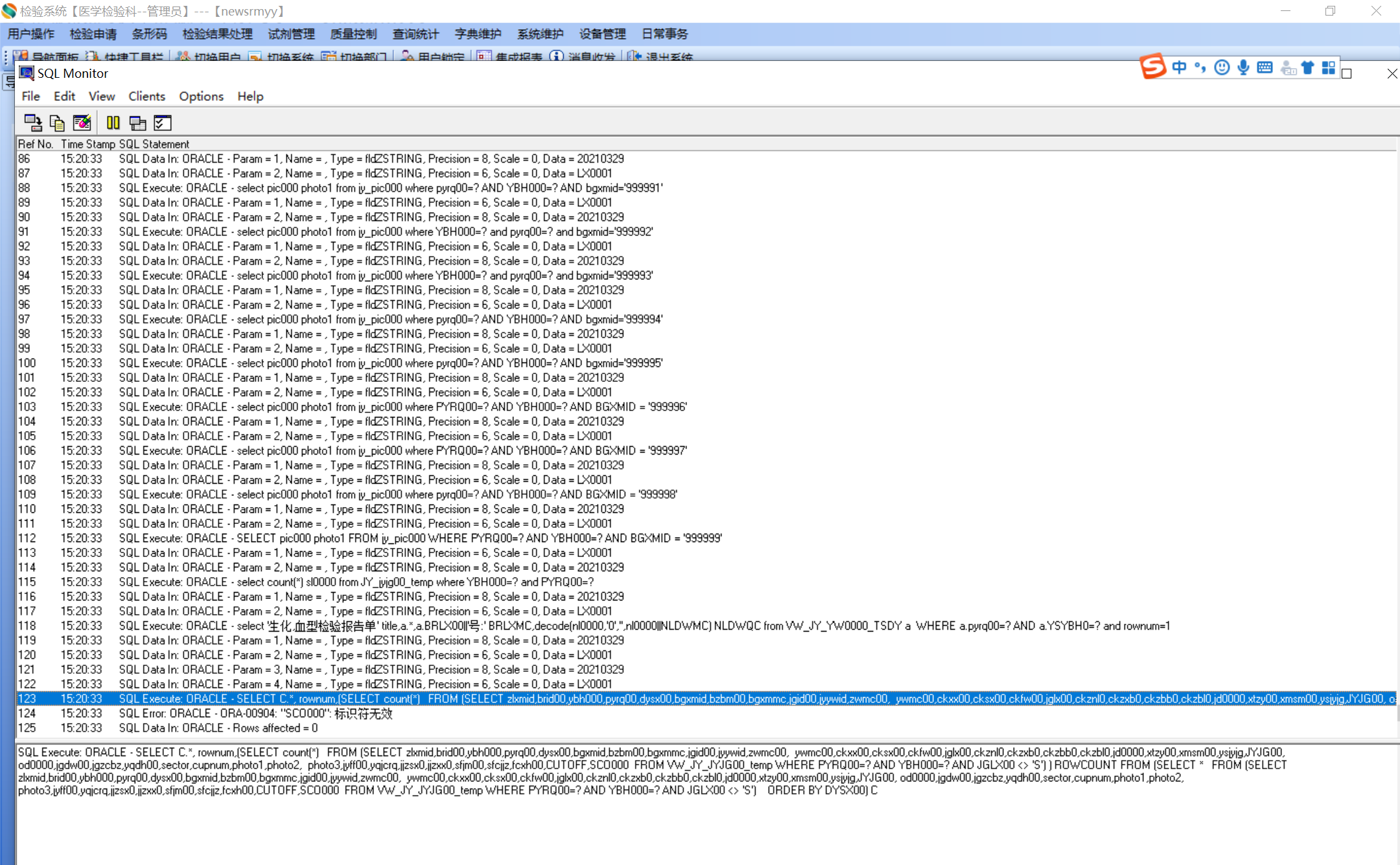Click the always-on-top windows toolbar icon
Screen dimensions: 1400x865
137,123
